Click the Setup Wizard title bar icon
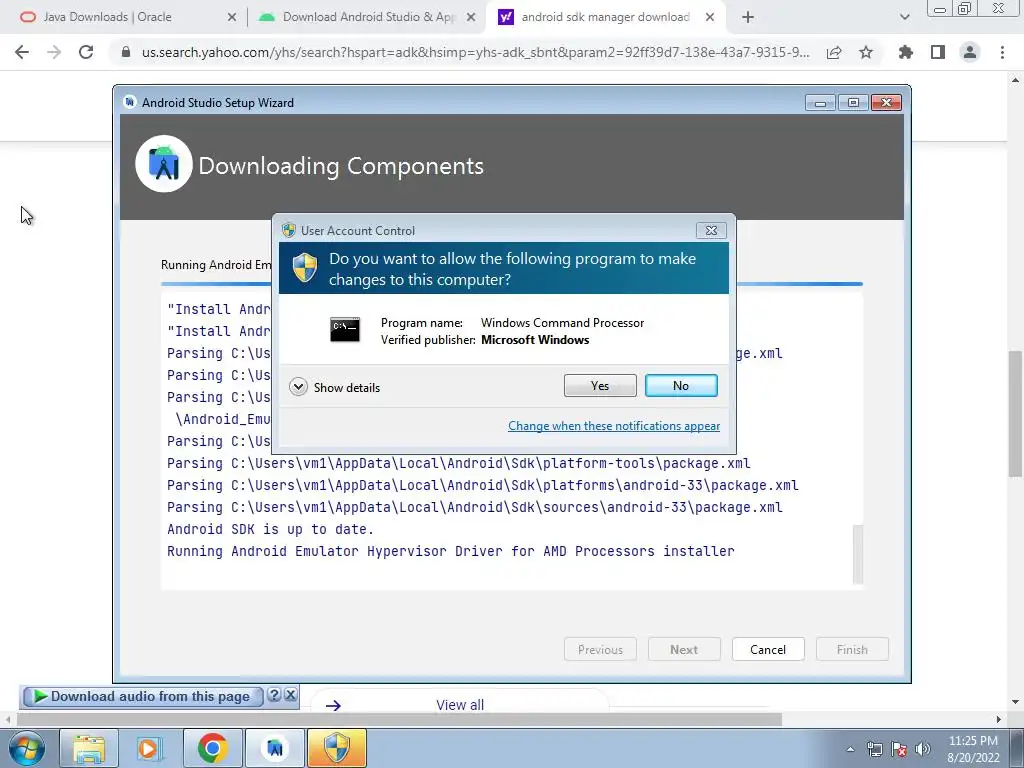This screenshot has width=1024, height=768. 130,103
